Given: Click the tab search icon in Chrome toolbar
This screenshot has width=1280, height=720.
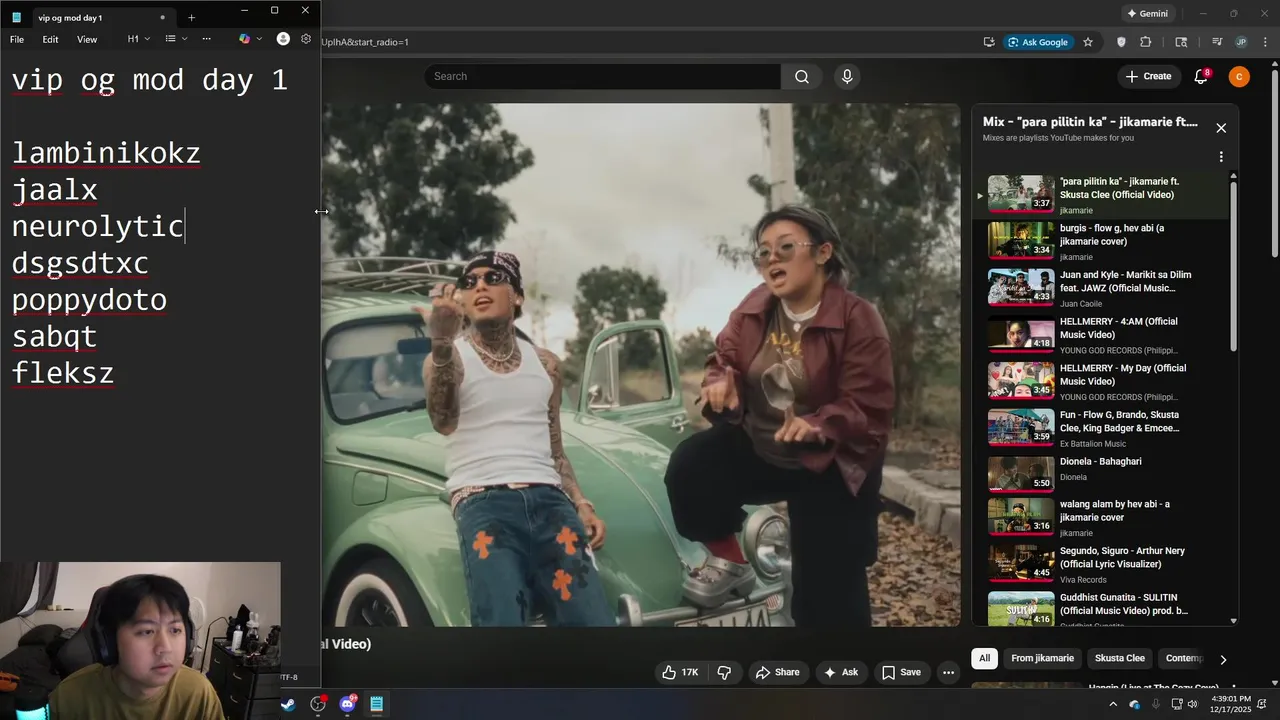Looking at the screenshot, I should 1181,42.
